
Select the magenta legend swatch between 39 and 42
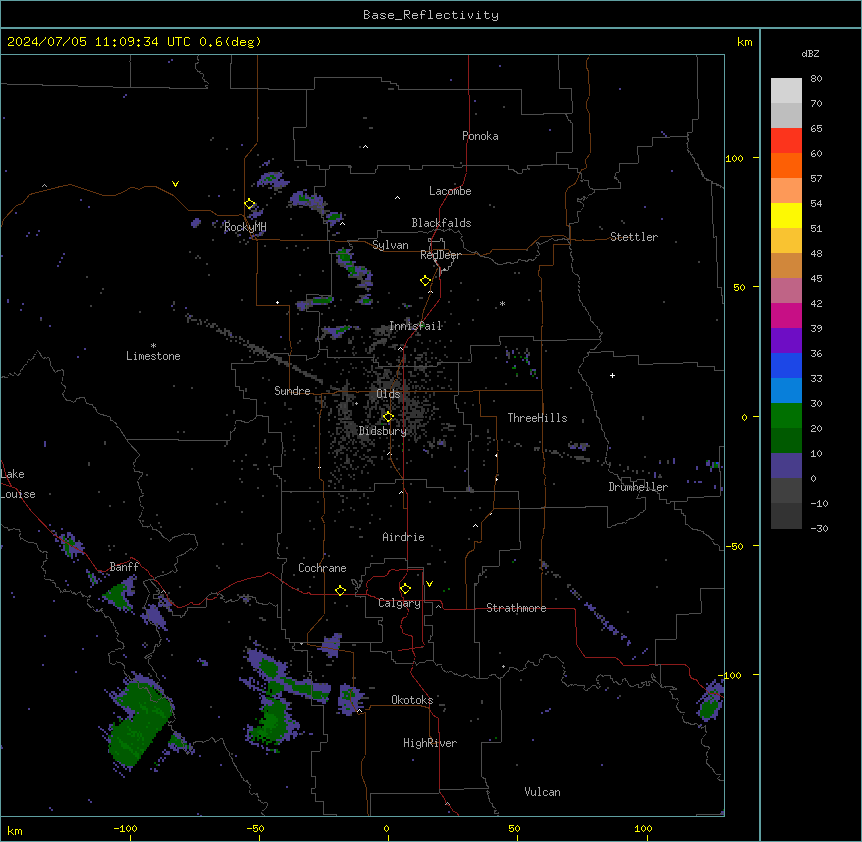[x=786, y=316]
